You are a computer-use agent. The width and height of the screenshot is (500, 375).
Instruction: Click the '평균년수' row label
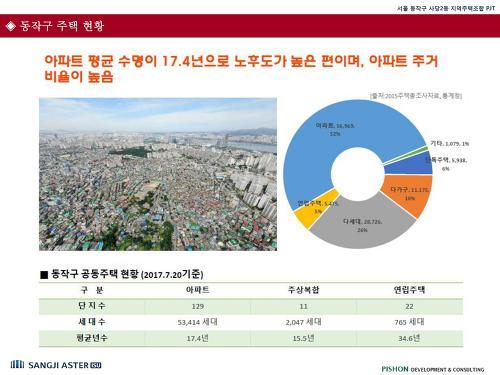(x=92, y=338)
